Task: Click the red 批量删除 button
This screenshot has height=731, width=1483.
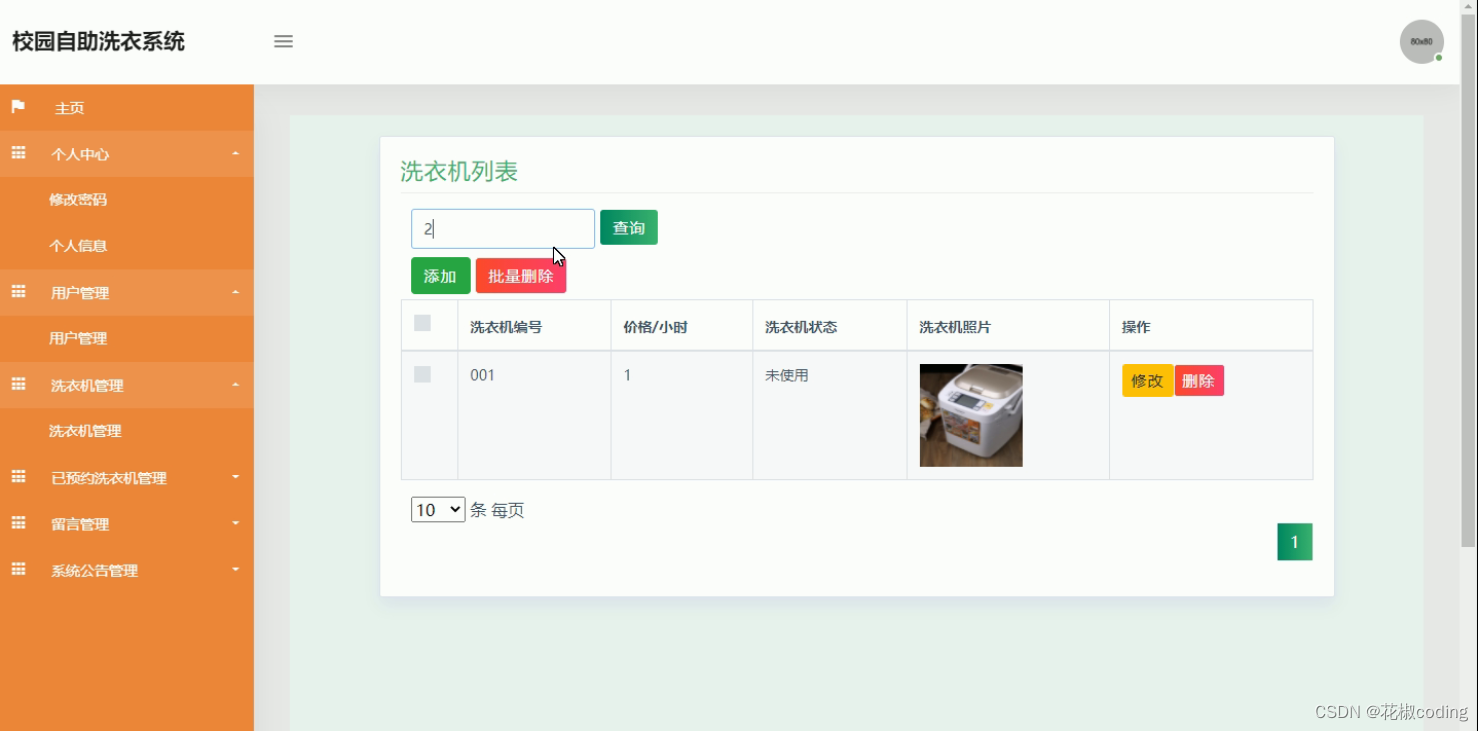Action: tap(521, 275)
